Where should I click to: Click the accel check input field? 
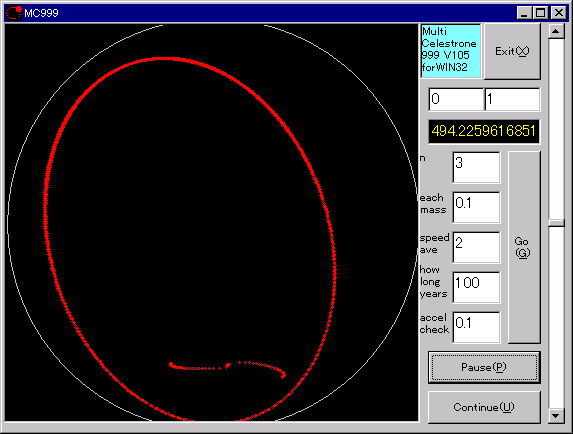[476, 327]
